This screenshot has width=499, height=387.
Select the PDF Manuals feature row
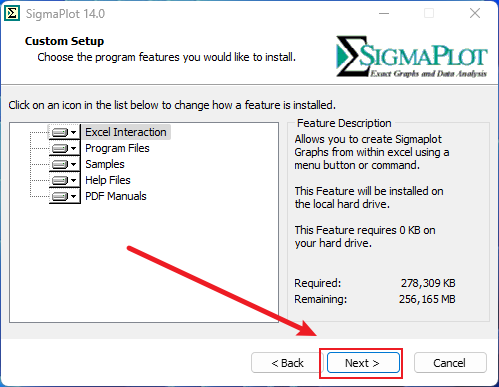(116, 196)
